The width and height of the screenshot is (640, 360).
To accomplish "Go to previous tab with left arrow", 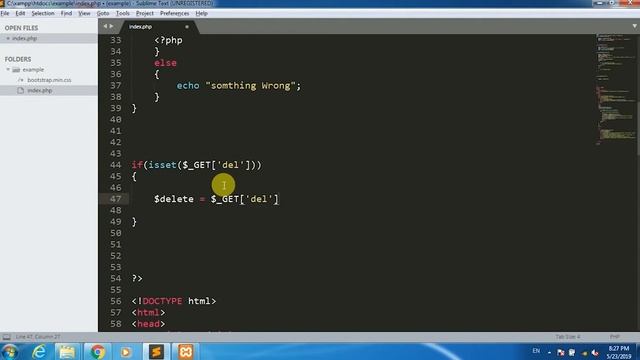I will click(105, 26).
